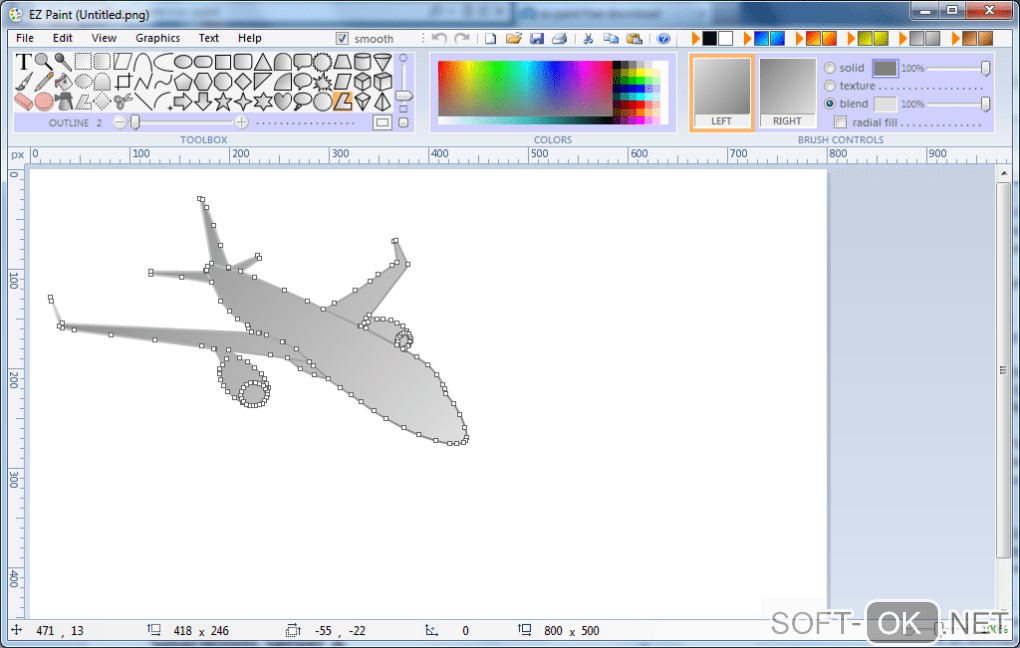Enable the radial fill checkbox
Viewport: 1020px width, 648px height.
[x=840, y=122]
